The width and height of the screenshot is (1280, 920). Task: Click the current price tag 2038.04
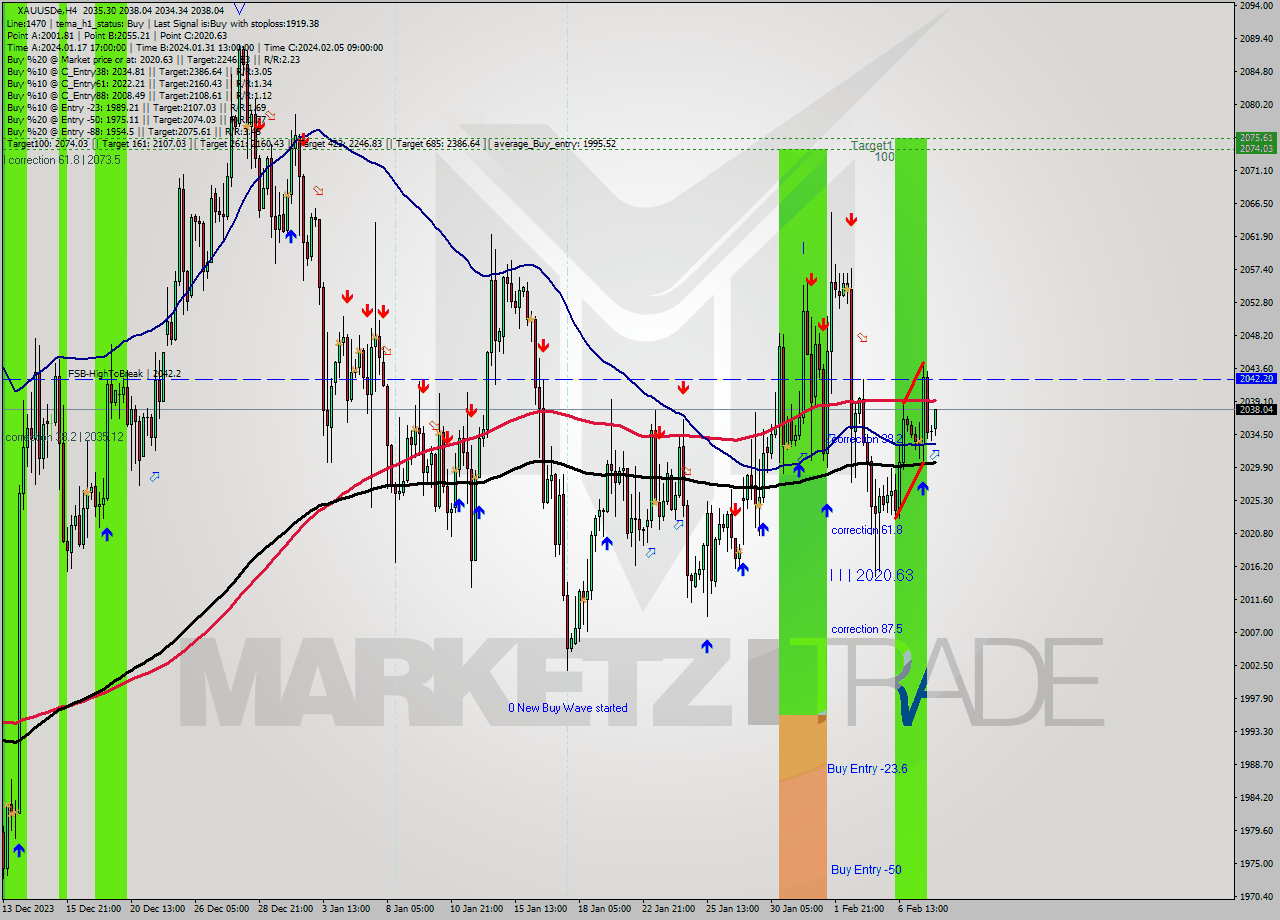1256,409
